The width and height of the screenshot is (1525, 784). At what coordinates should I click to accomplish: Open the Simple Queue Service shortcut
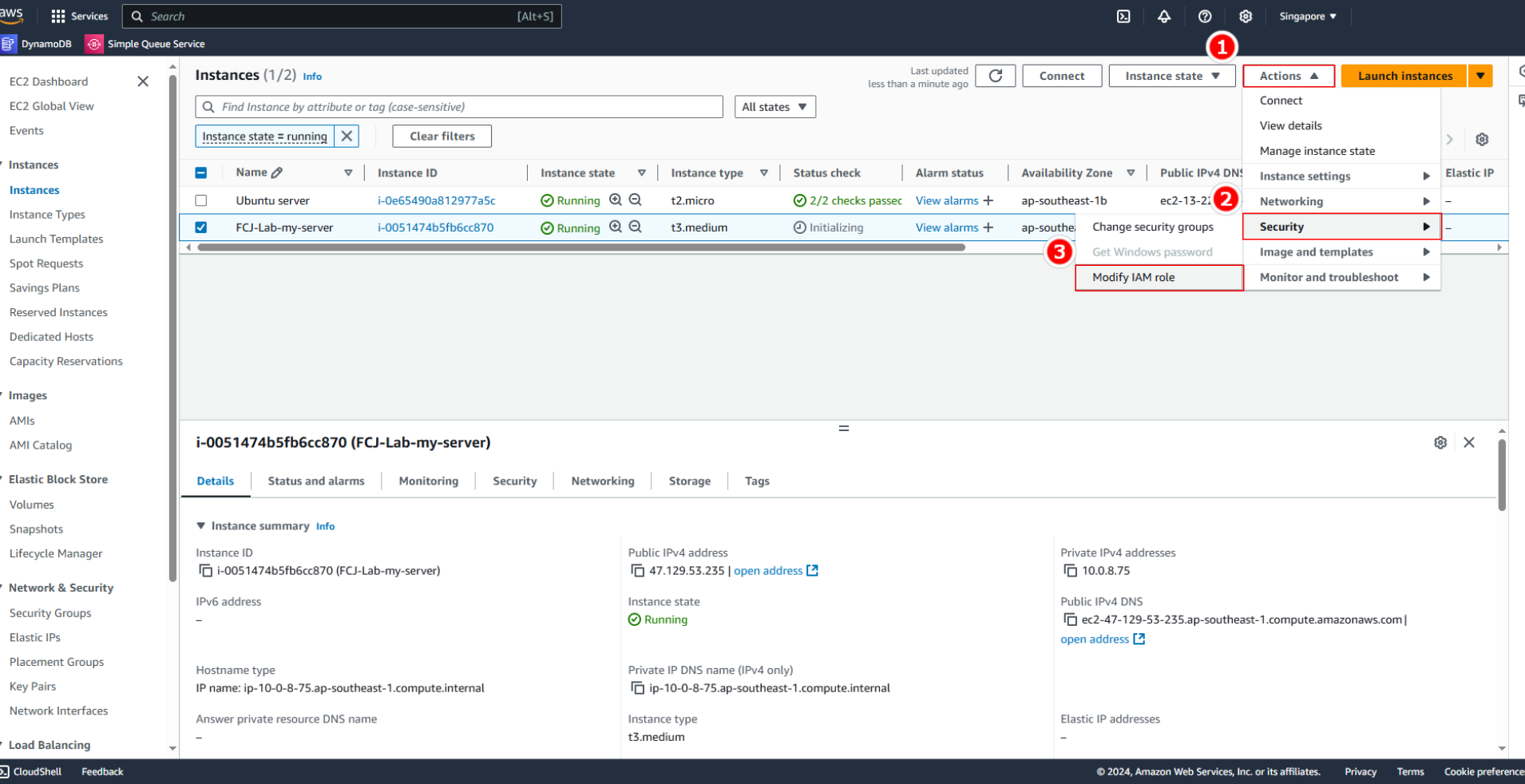(x=145, y=44)
